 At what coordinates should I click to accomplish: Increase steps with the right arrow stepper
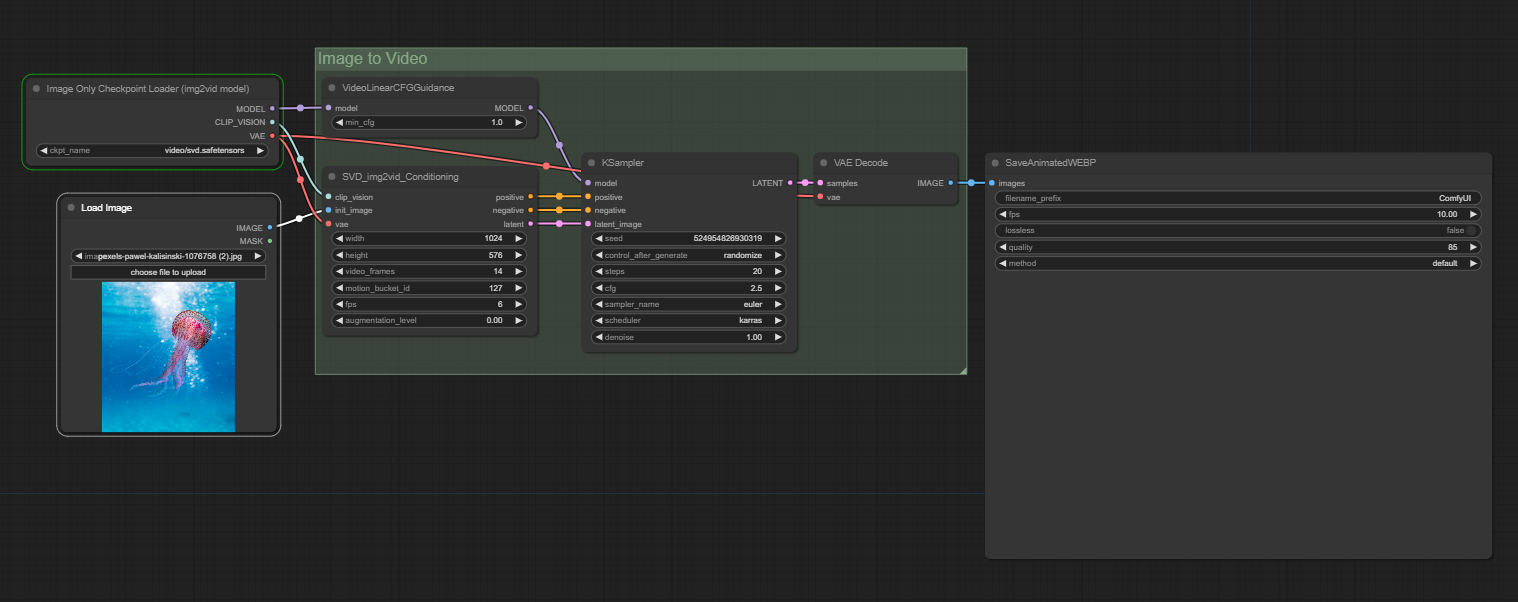click(x=778, y=271)
